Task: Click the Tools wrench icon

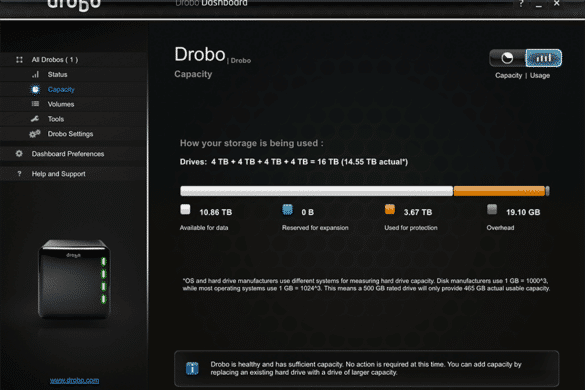Action: coord(35,119)
